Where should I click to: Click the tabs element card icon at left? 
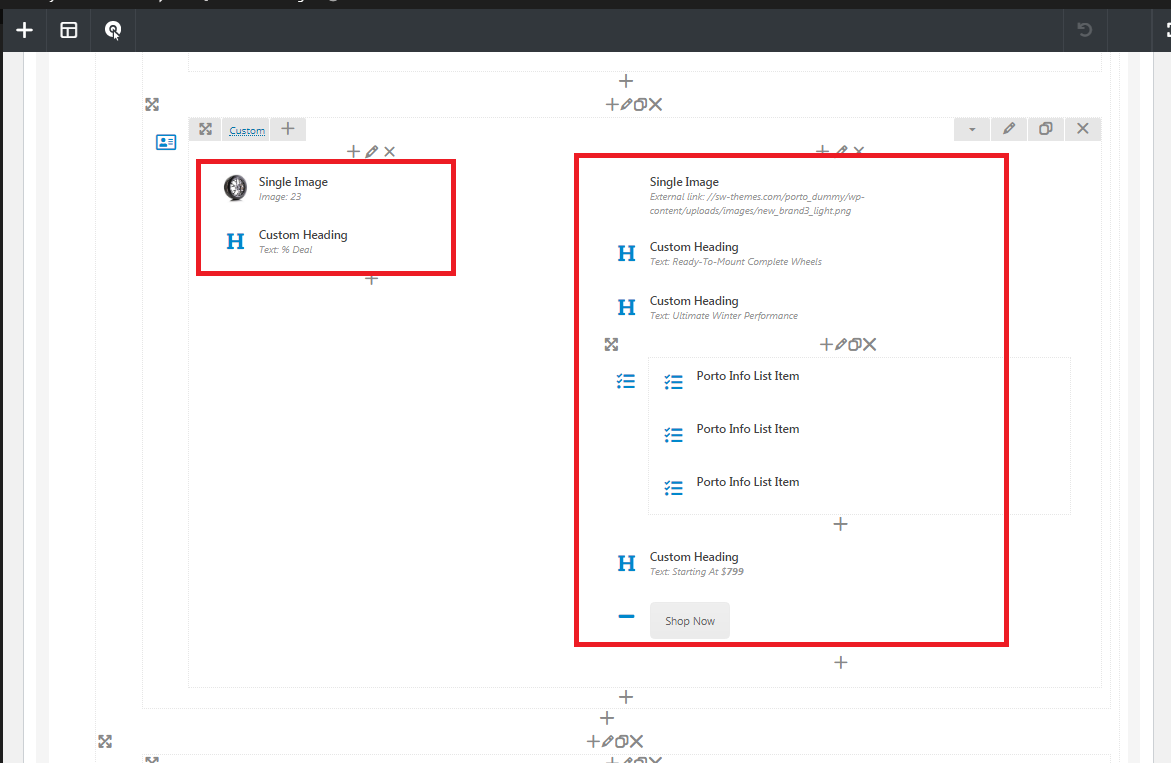coord(166,142)
